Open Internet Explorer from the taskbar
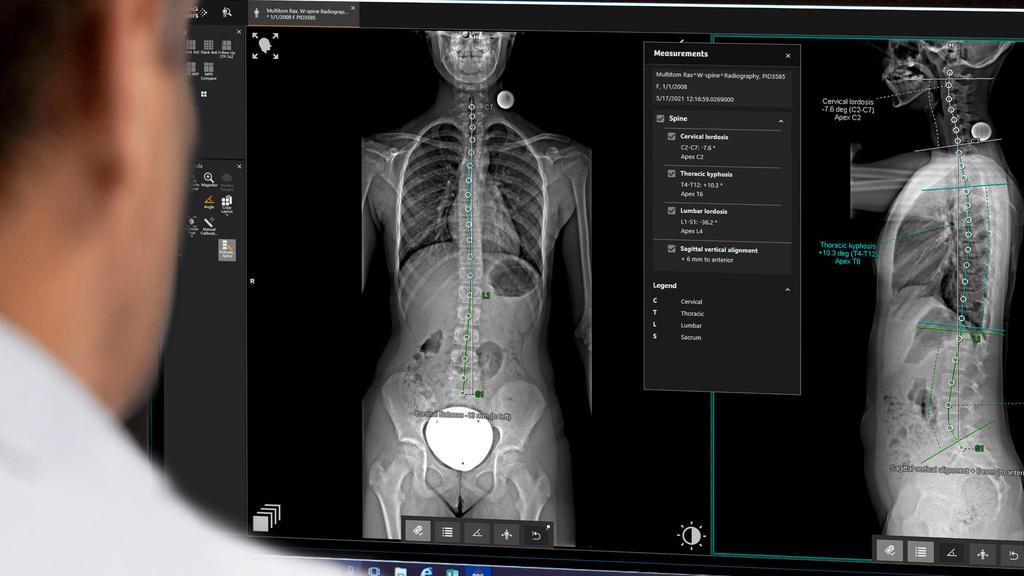Image resolution: width=1024 pixels, height=576 pixels. pyautogui.click(x=426, y=572)
